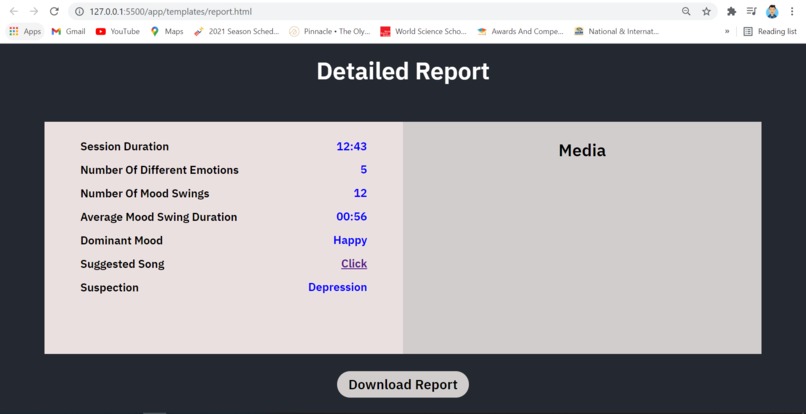Open the Awards And Compe bookmark

point(520,31)
